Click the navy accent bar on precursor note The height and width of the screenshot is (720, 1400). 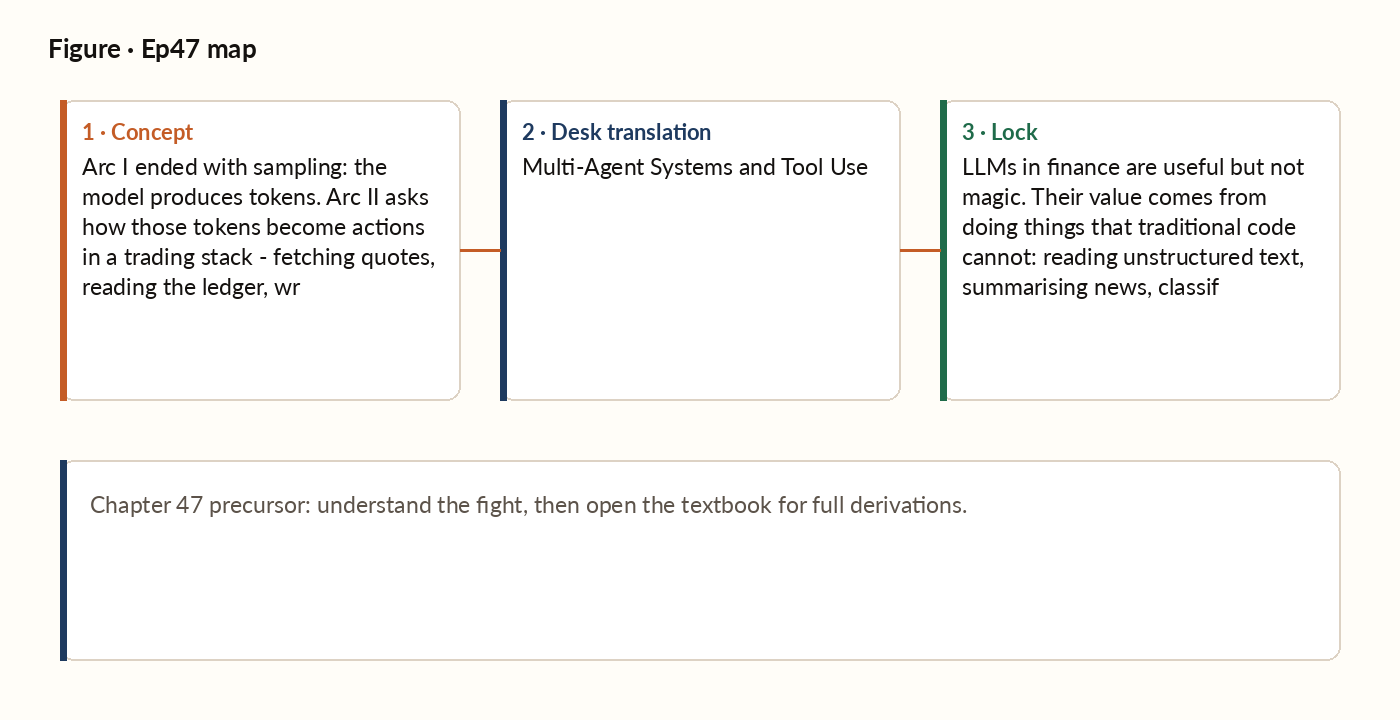[63, 560]
